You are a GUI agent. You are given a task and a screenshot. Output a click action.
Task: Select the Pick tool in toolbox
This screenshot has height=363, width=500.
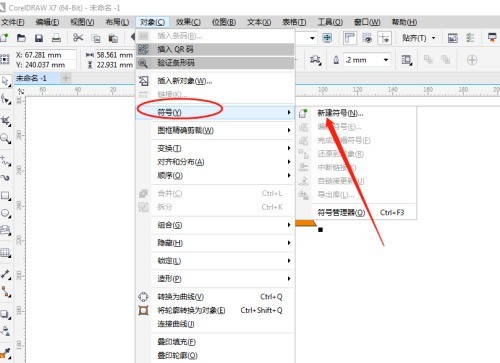[x=5, y=81]
